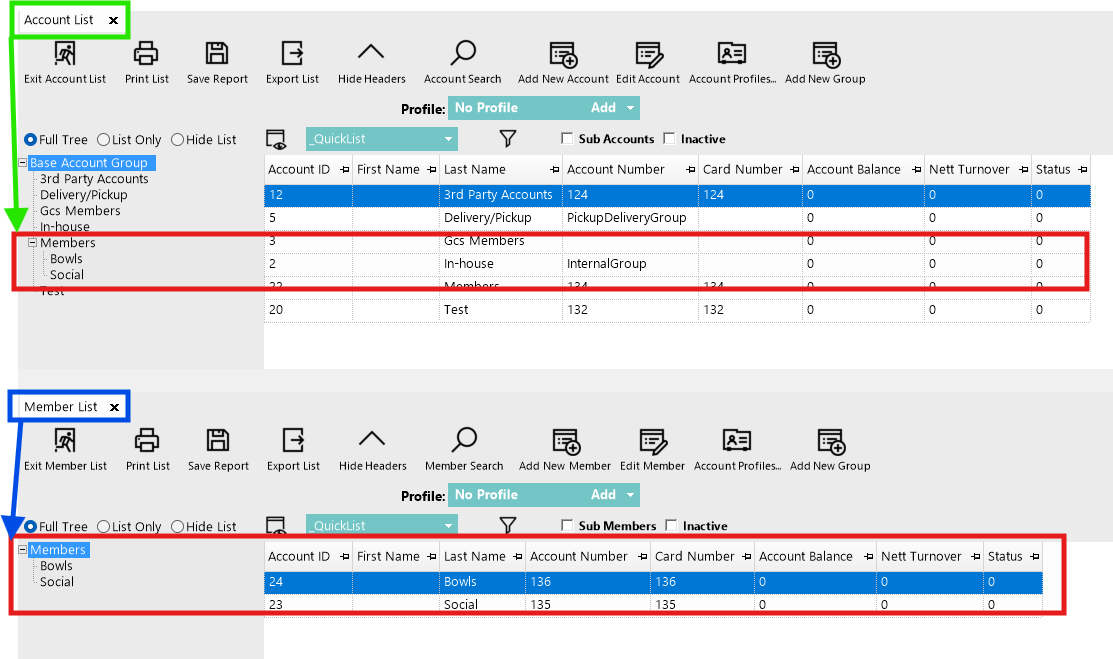Click Hide Headers in Account List toolbar
Screen dimensions: 1113x659
[371, 62]
